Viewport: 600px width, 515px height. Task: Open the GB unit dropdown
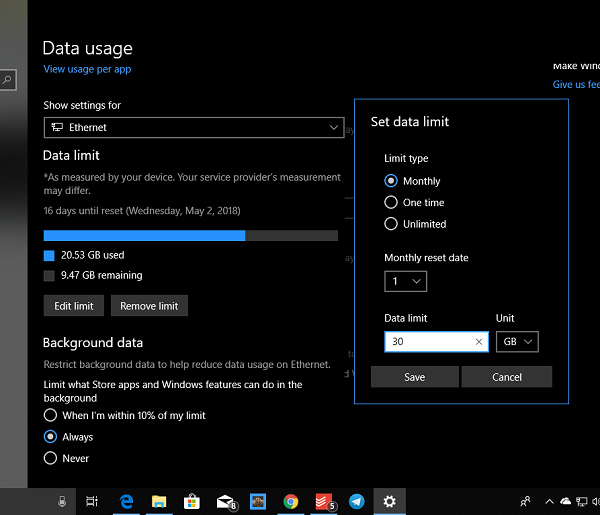(x=517, y=342)
